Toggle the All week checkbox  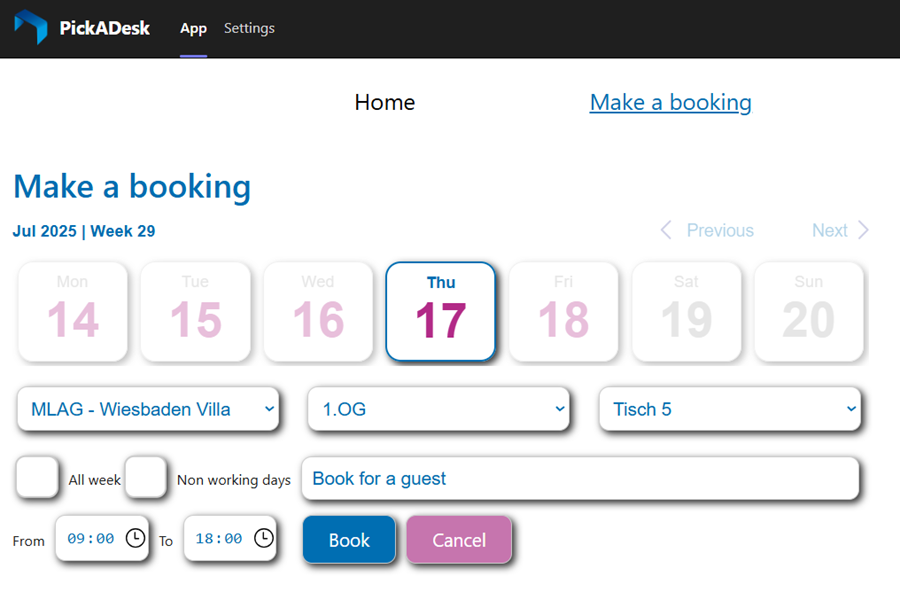(x=38, y=477)
